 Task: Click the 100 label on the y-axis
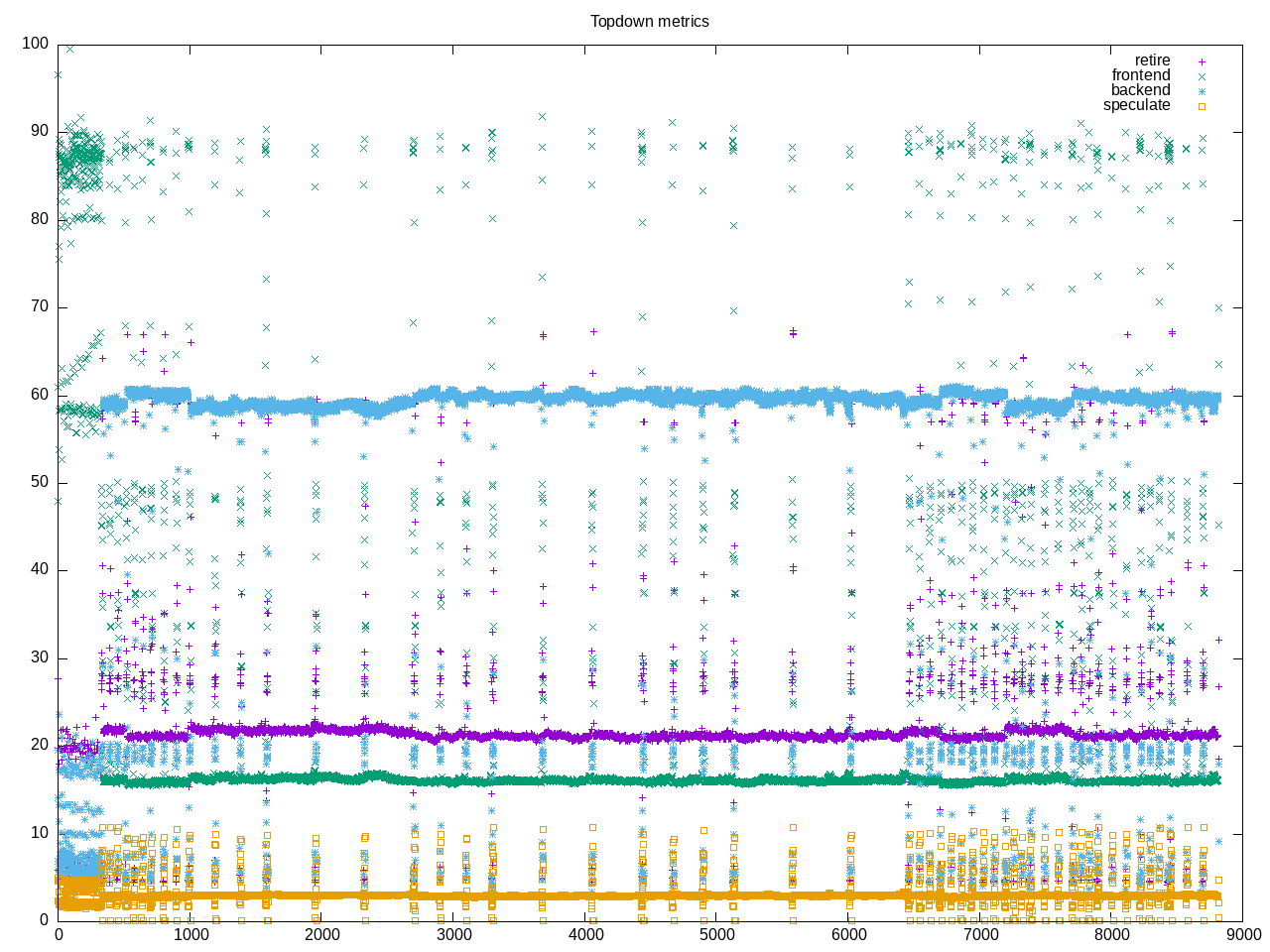coord(35,44)
